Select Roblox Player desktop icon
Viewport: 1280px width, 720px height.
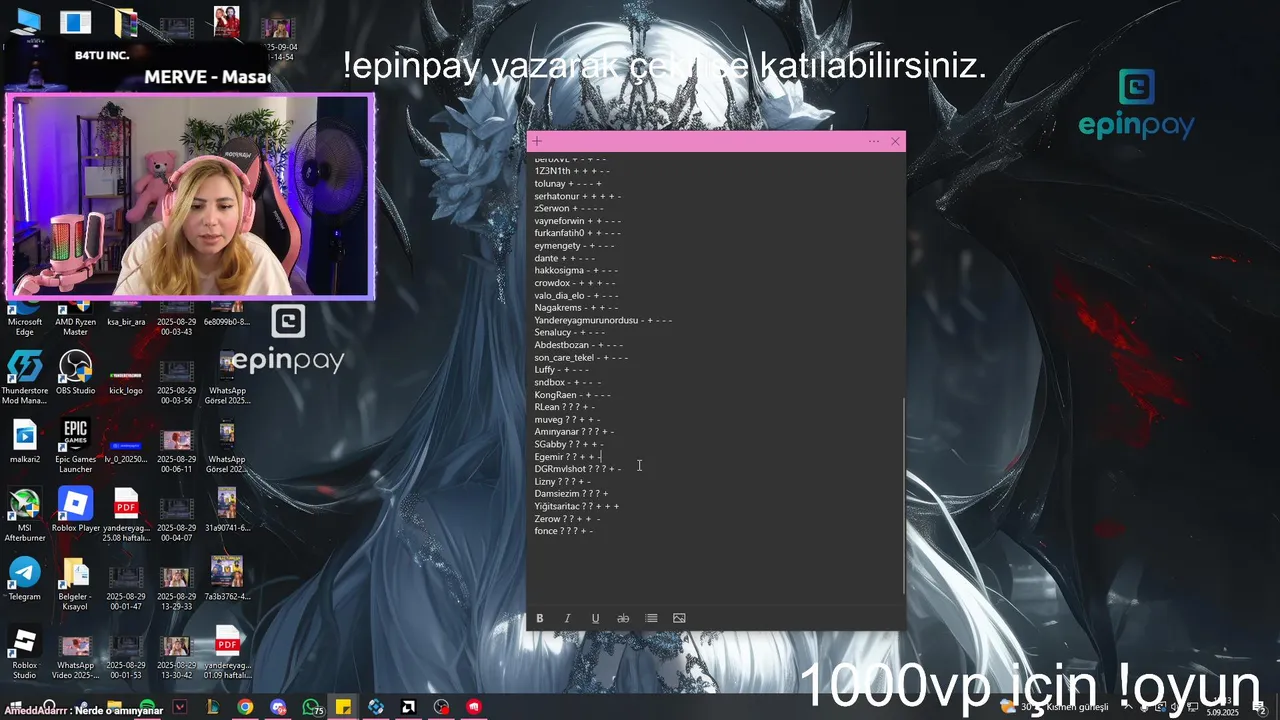pos(76,509)
